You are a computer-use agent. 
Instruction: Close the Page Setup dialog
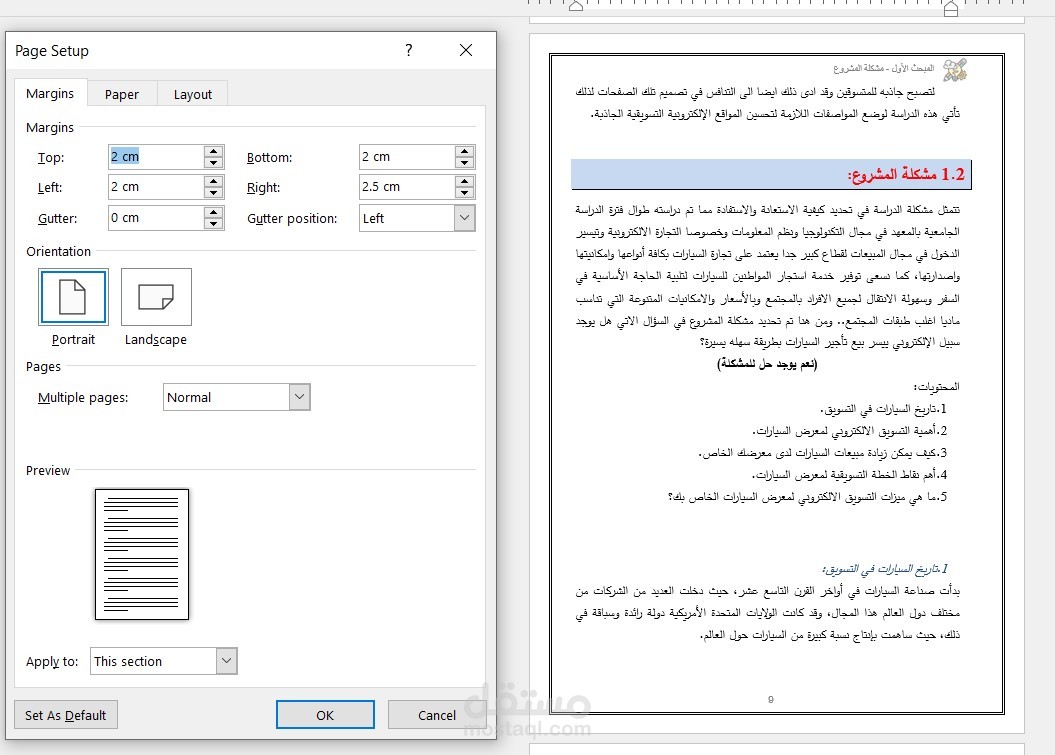pos(466,50)
